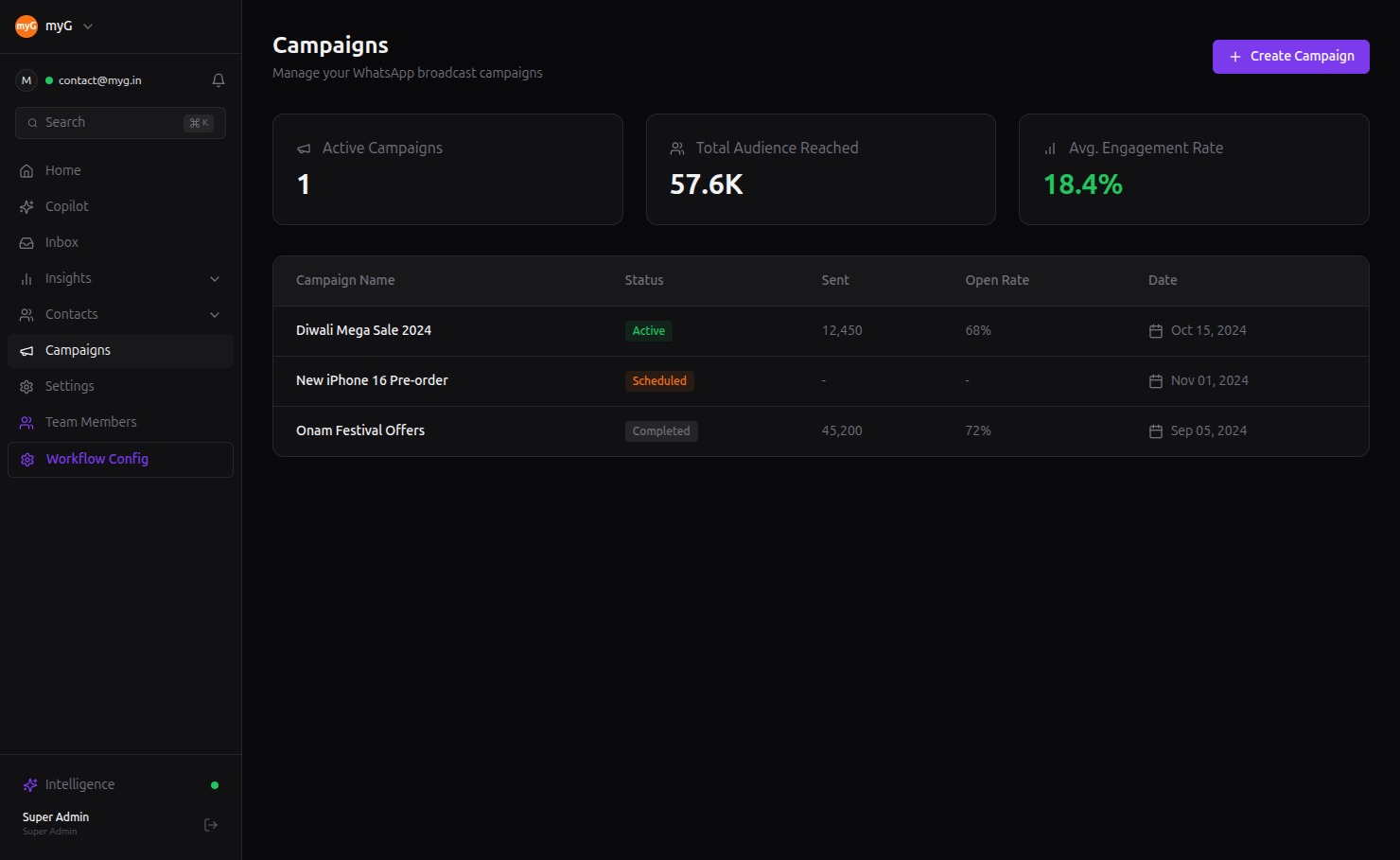Click the 12,450 sent value
This screenshot has width=1400, height=860.
[x=842, y=331]
